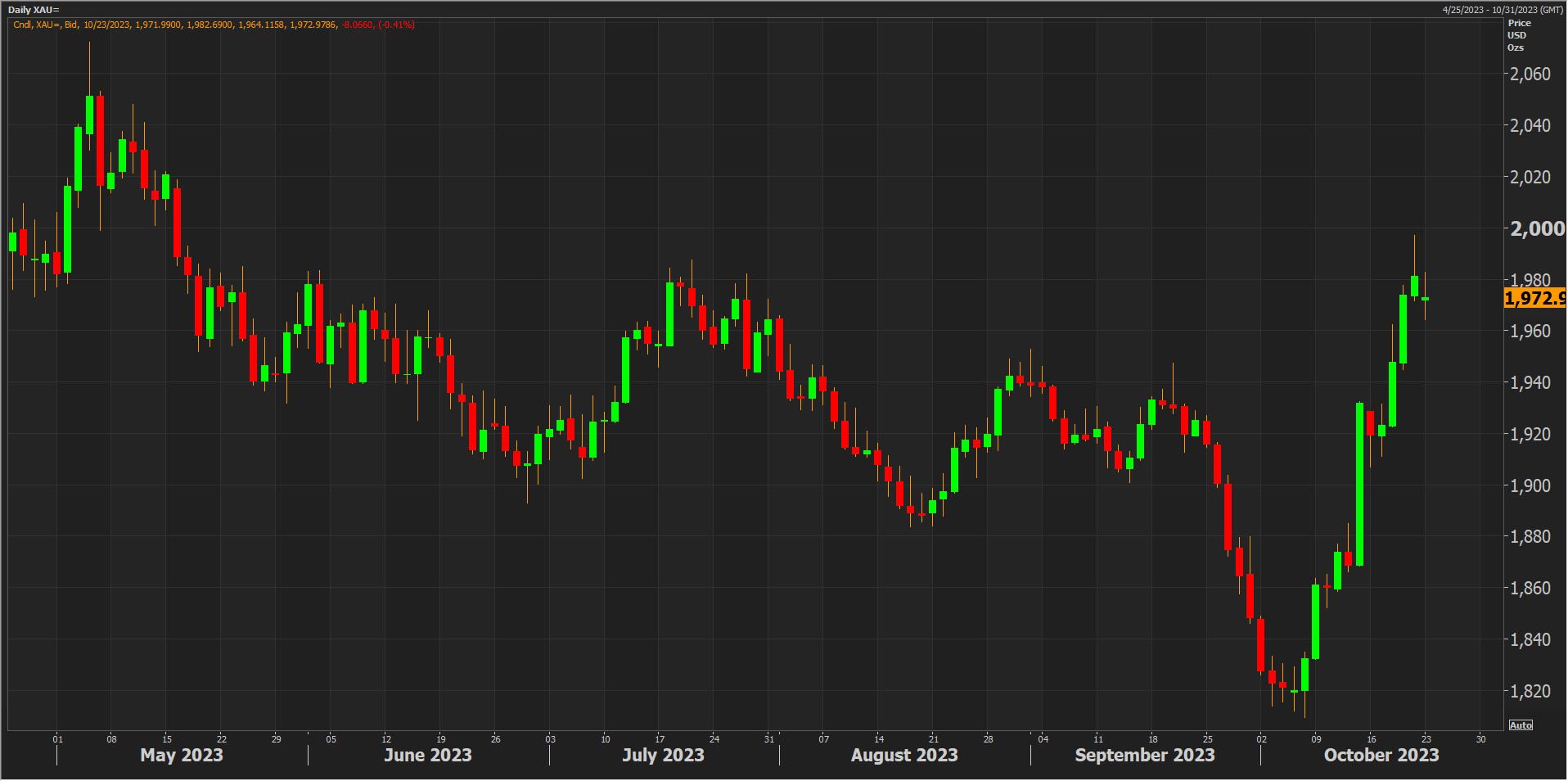Image resolution: width=1568 pixels, height=781 pixels.
Task: Select 'June 2023' on the time axis
Action: pyautogui.click(x=428, y=755)
